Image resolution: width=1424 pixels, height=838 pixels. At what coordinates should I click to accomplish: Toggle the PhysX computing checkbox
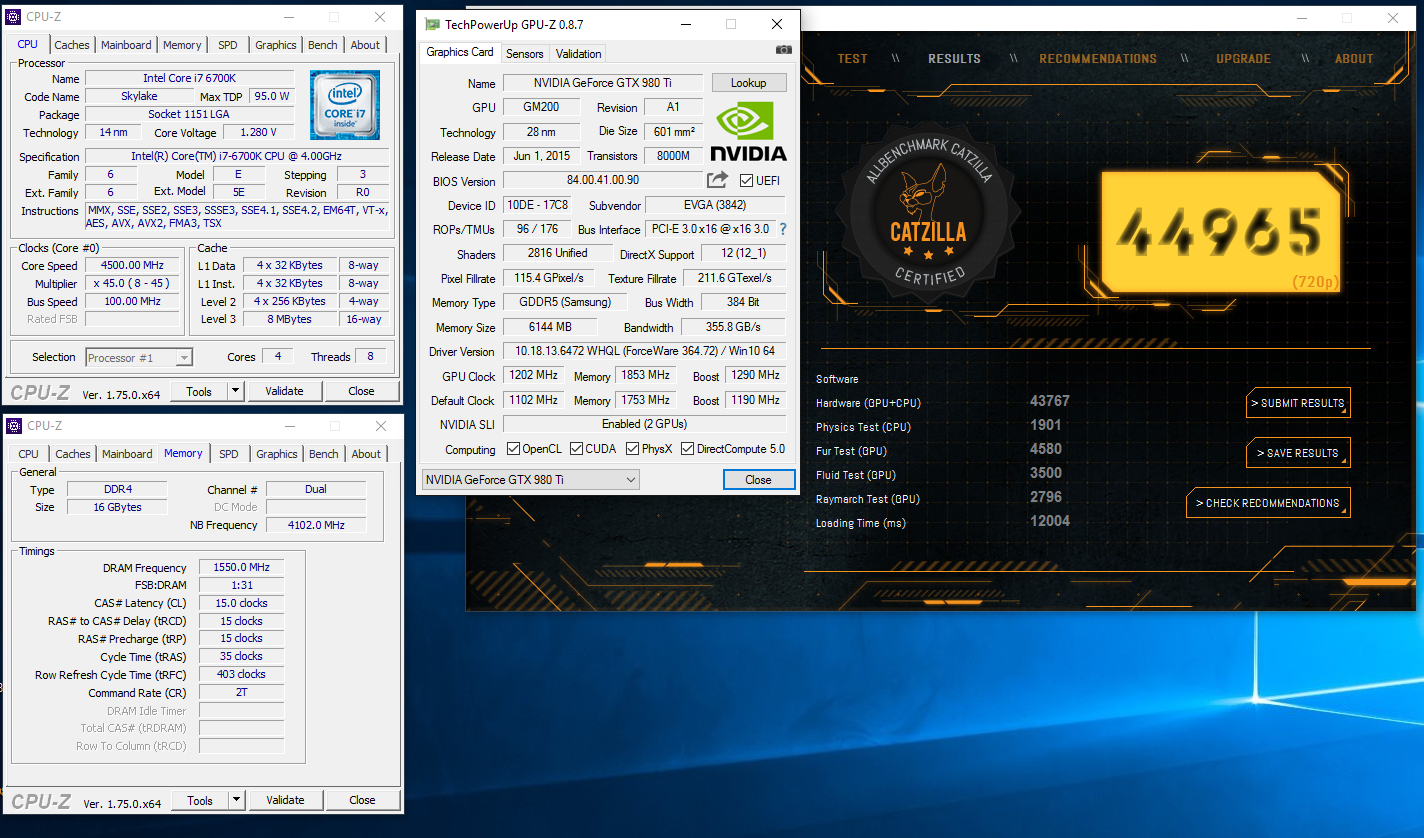(632, 449)
